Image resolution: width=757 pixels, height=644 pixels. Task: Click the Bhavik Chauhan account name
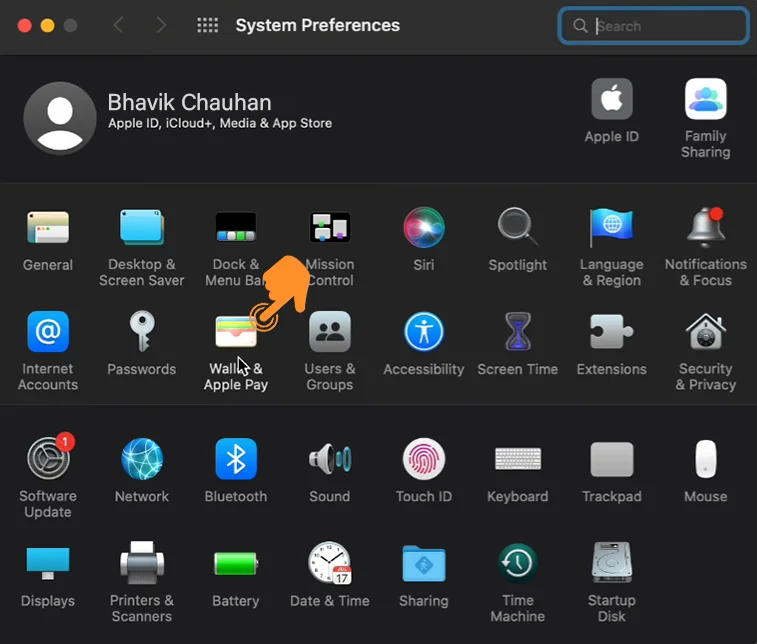(x=189, y=102)
